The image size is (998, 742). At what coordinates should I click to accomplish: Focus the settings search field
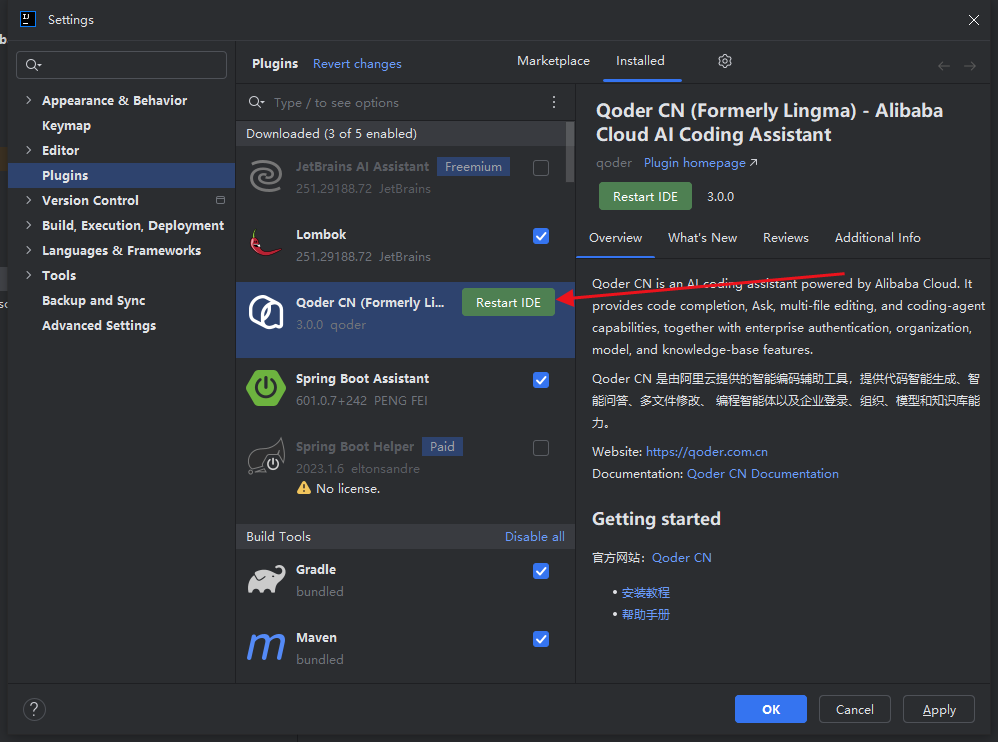pos(122,65)
